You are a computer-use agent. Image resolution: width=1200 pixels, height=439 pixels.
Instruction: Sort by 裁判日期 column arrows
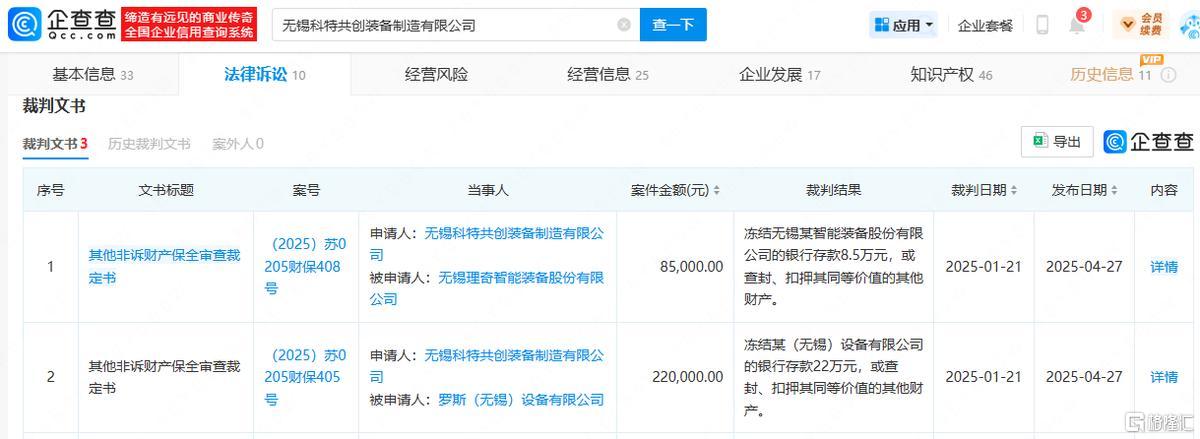click(x=1014, y=190)
